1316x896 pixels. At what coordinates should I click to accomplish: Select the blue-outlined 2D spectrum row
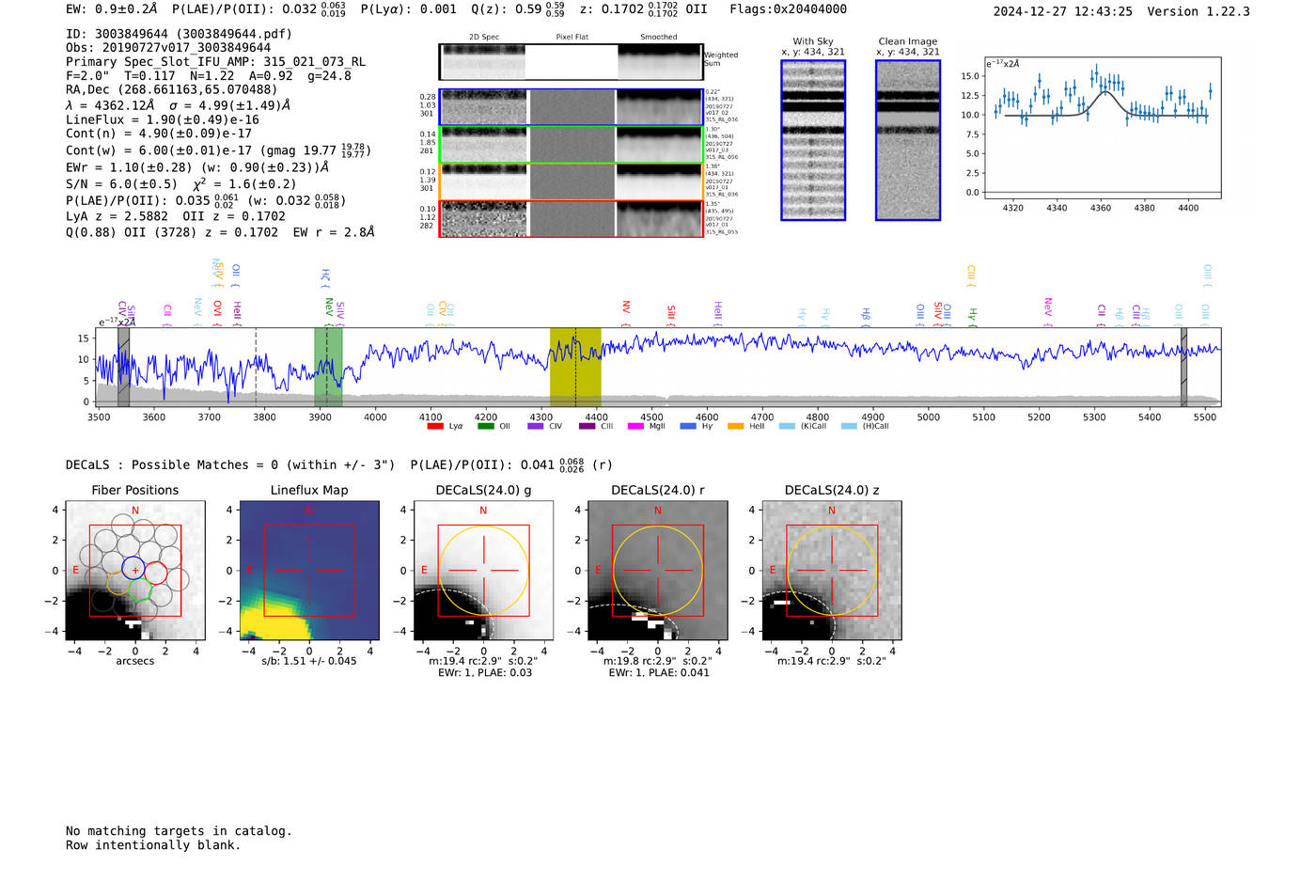(571, 107)
